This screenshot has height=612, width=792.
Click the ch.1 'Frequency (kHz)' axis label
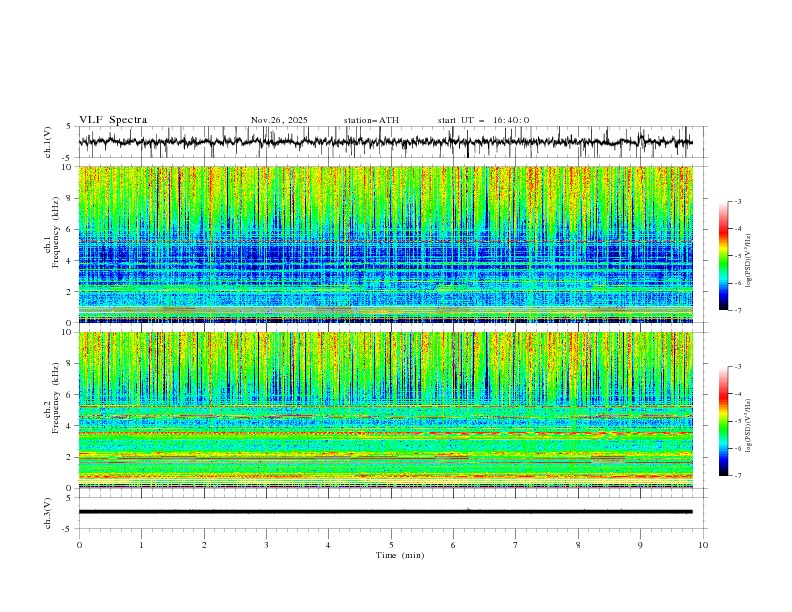[x=56, y=233]
